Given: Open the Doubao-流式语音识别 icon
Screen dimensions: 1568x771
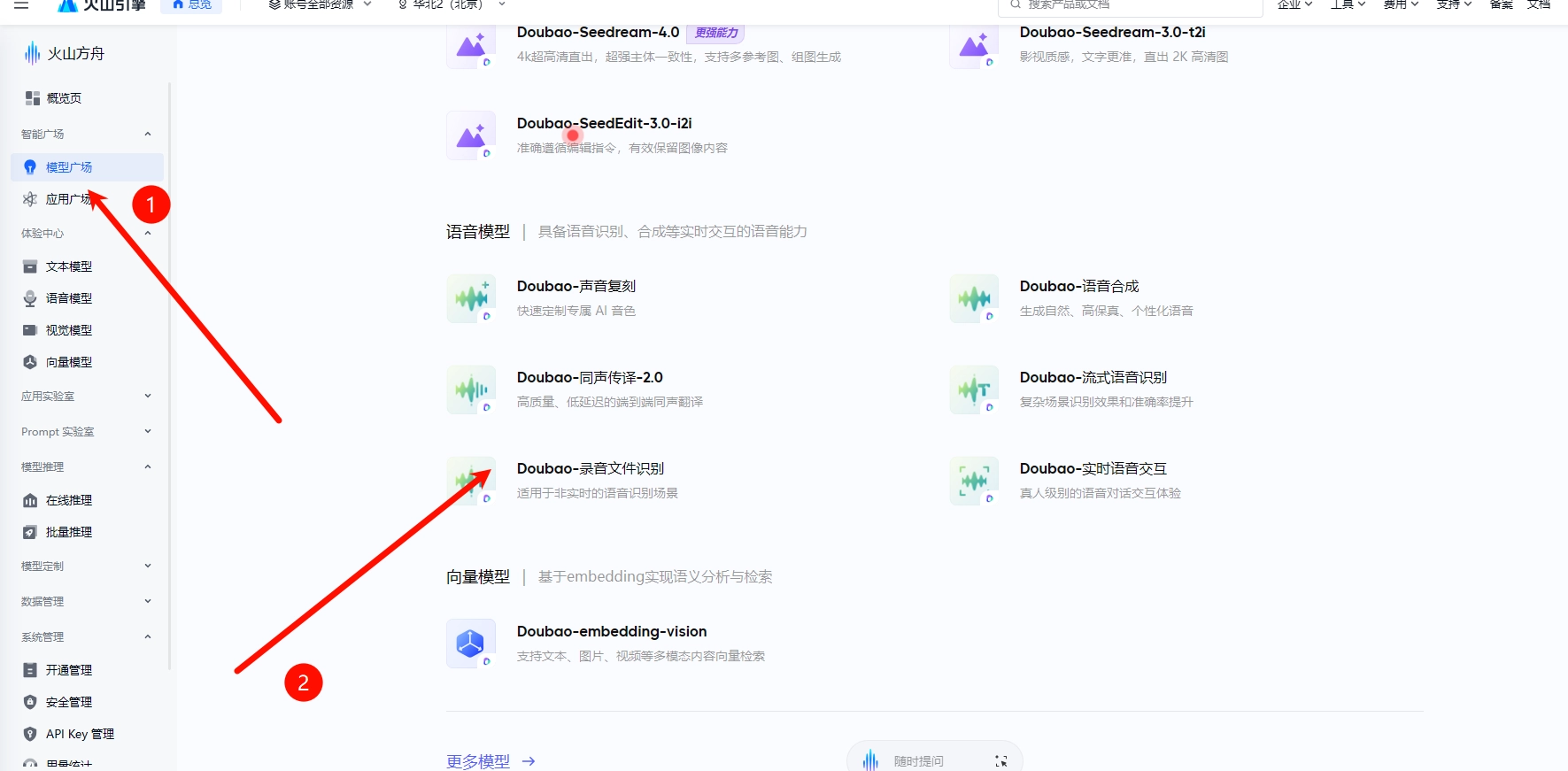Looking at the screenshot, I should [x=974, y=389].
